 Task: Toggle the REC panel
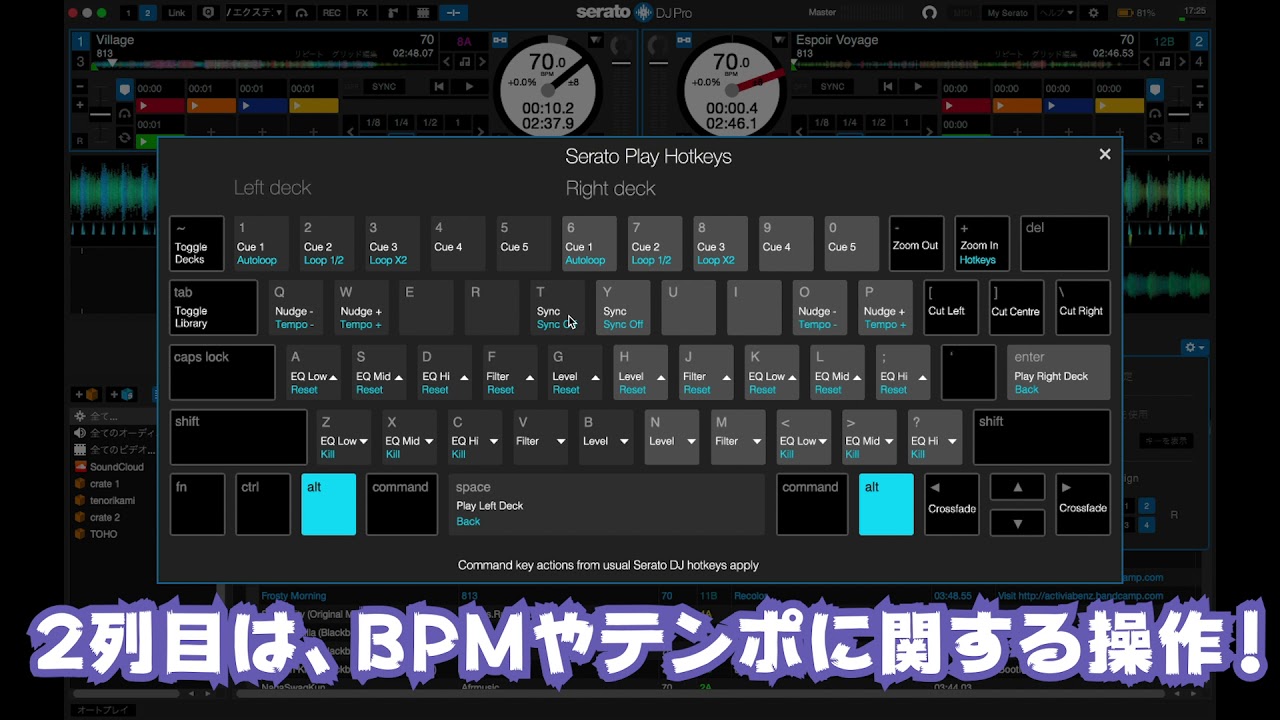point(331,13)
